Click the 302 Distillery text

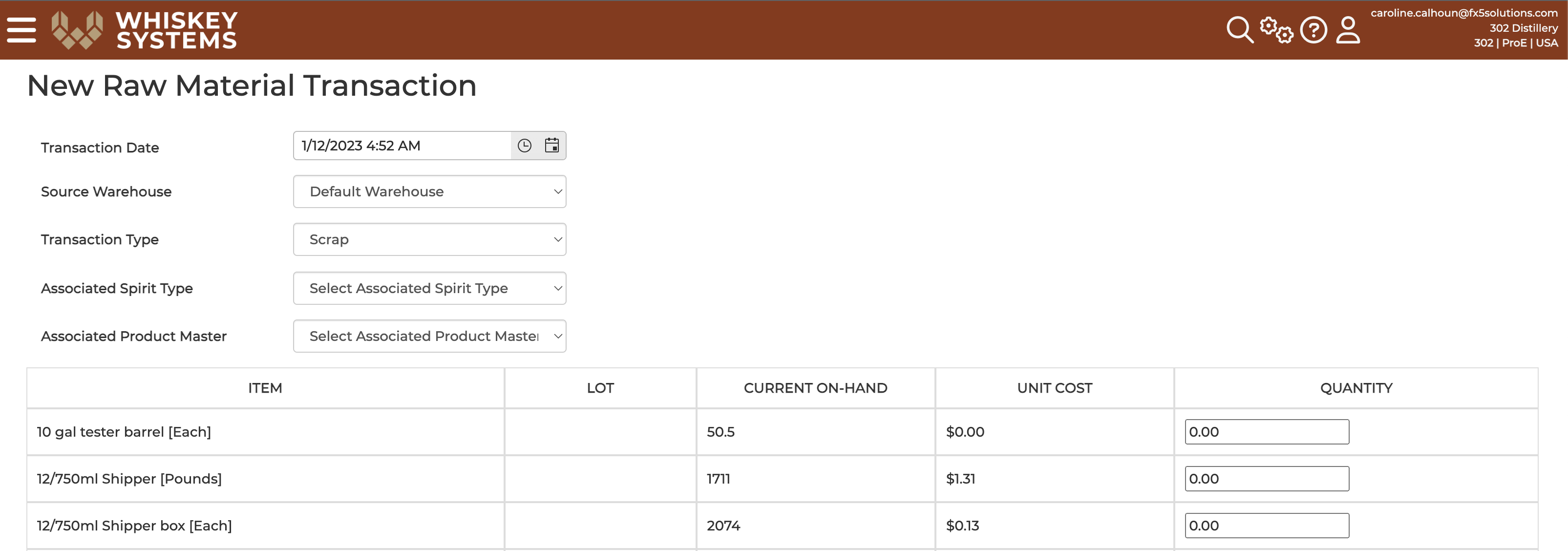click(x=1524, y=28)
